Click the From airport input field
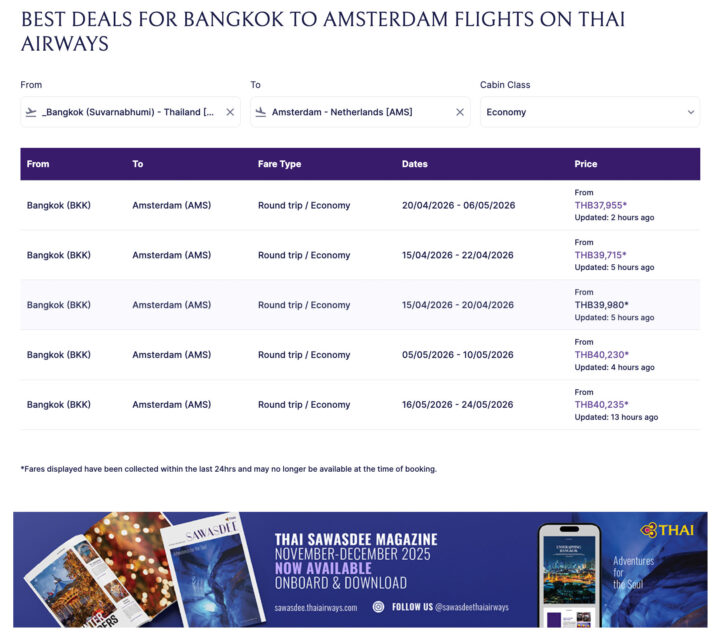Viewport: 720px width, 638px height. [x=127, y=112]
